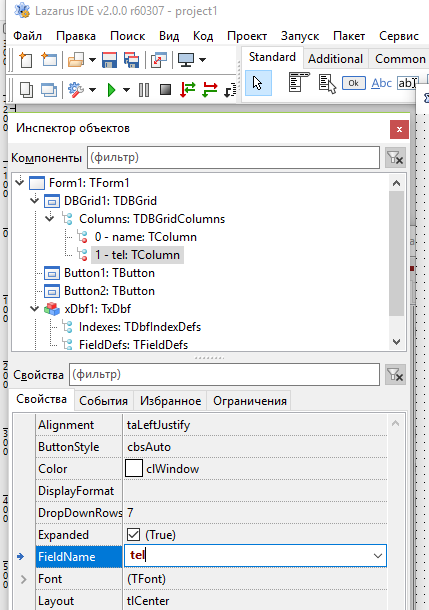This screenshot has height=610, width=429.
Task: Open the Проект menu
Action: click(x=247, y=36)
